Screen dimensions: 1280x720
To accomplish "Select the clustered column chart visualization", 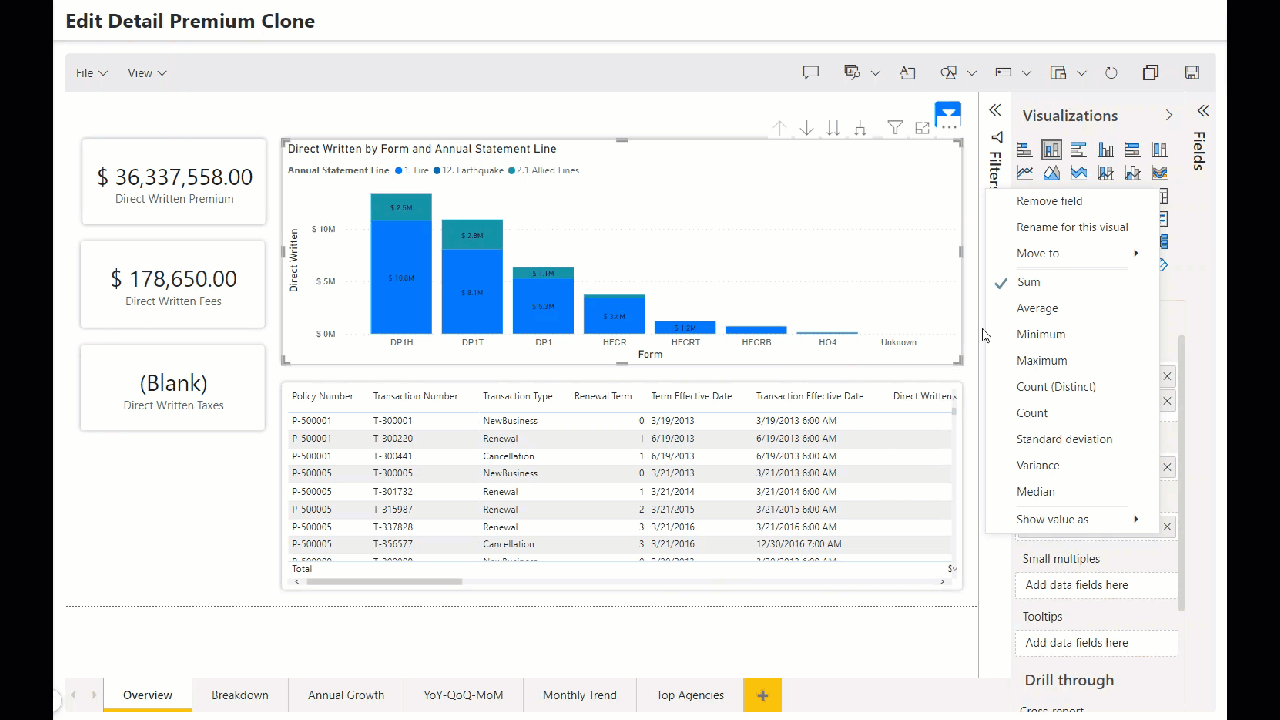I will (1105, 150).
